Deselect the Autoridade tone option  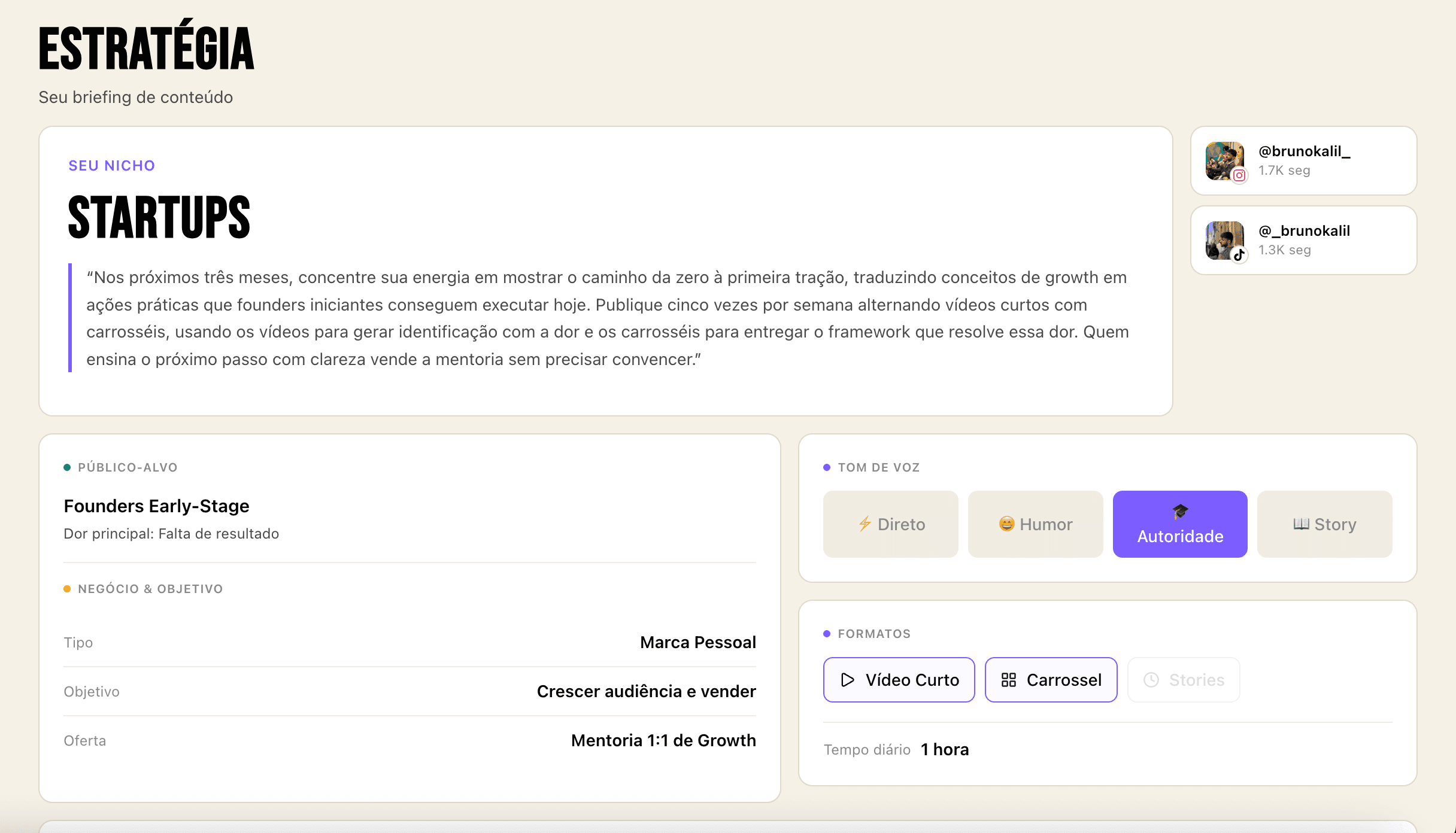pyautogui.click(x=1179, y=524)
